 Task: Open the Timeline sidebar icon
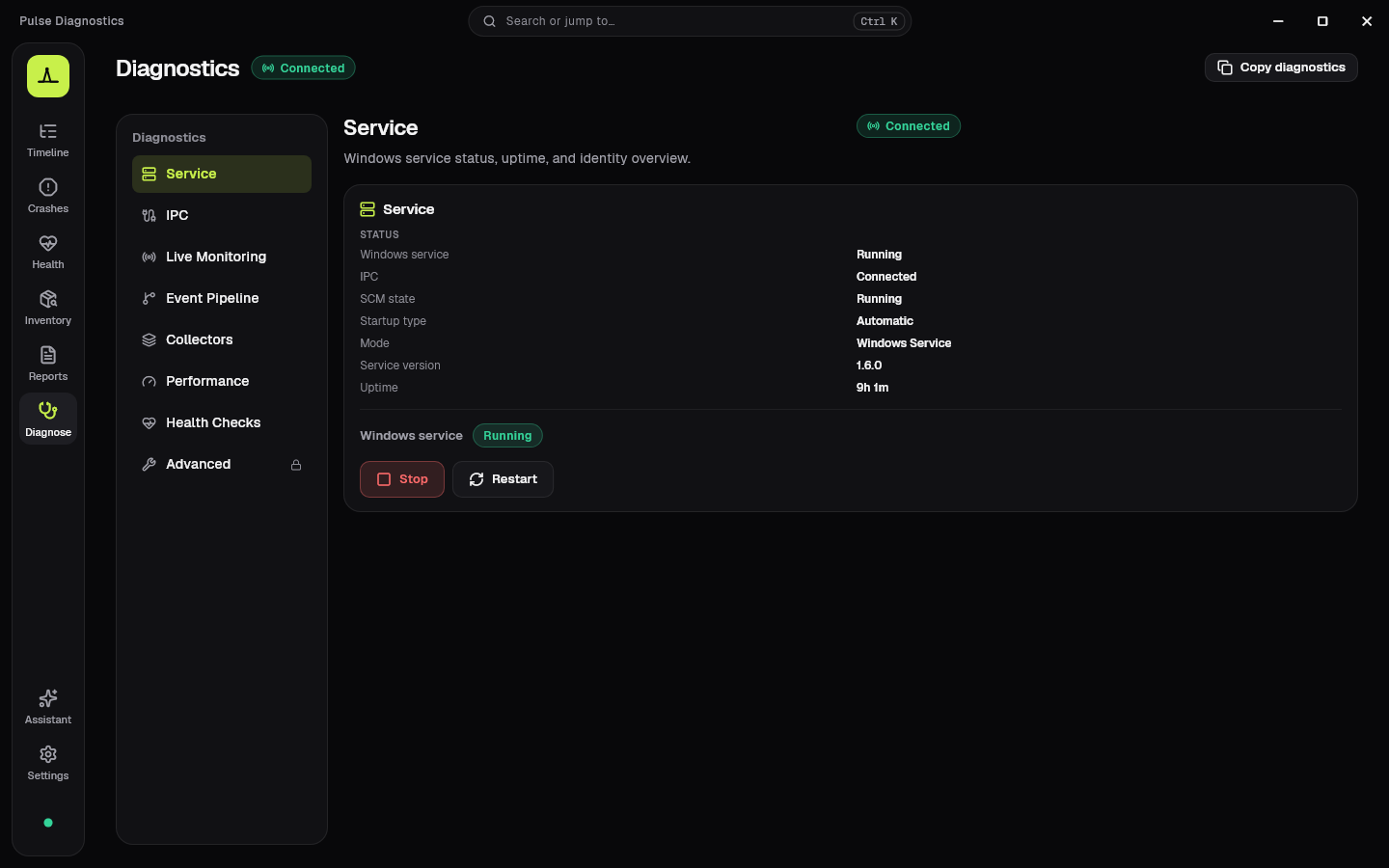tap(48, 140)
